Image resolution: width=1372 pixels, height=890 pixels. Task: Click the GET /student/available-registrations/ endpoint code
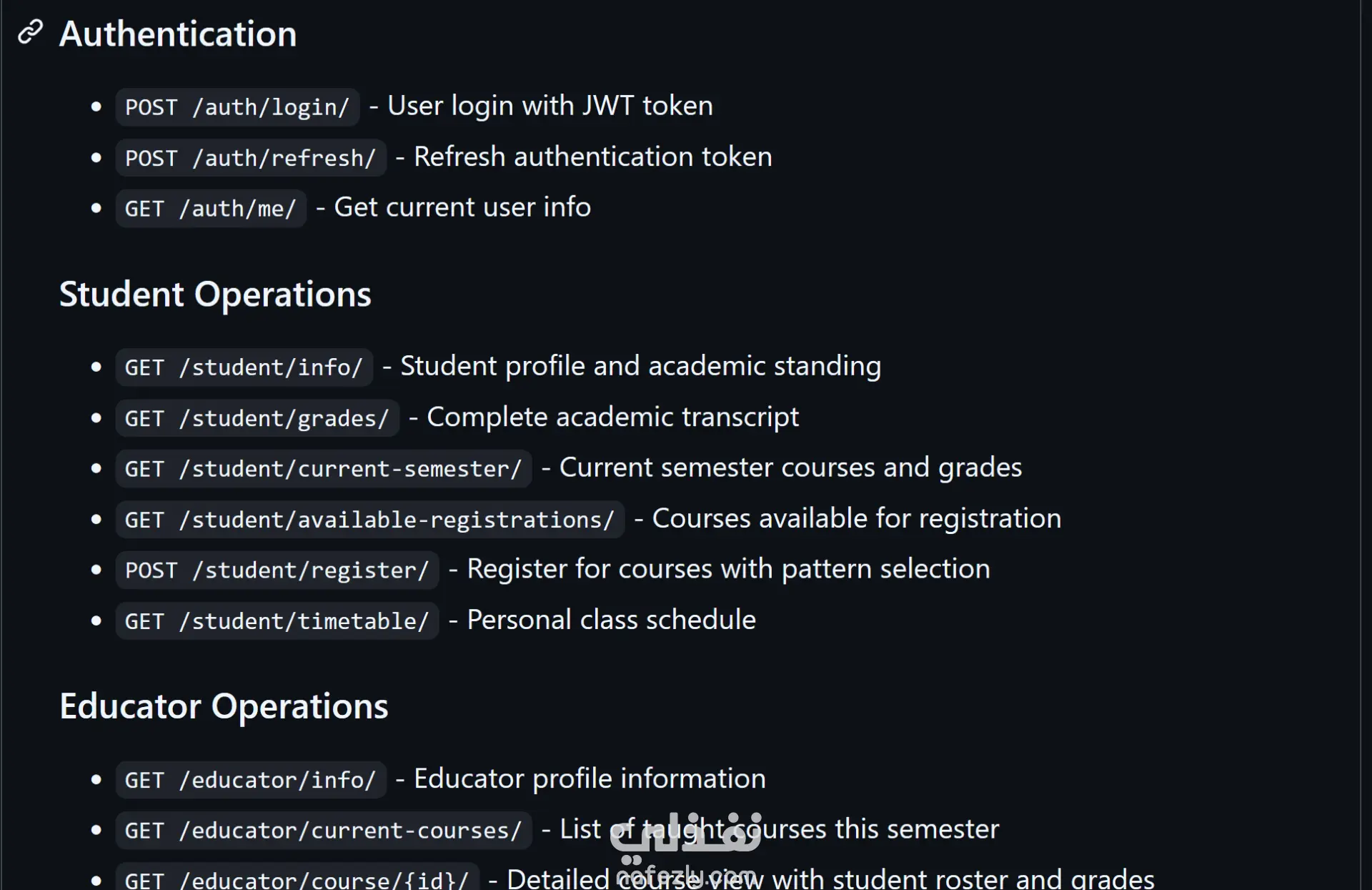369,520
